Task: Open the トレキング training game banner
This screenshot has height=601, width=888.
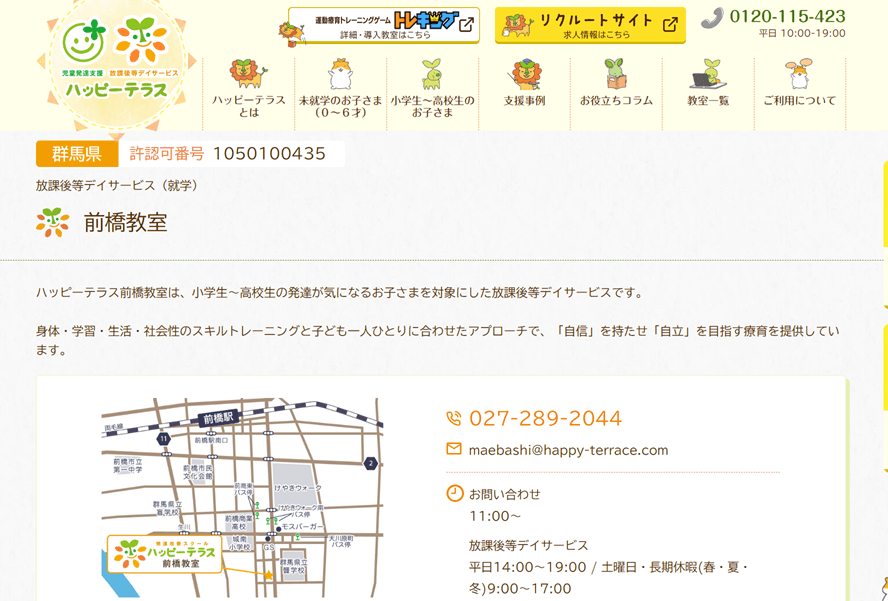Action: [x=379, y=25]
